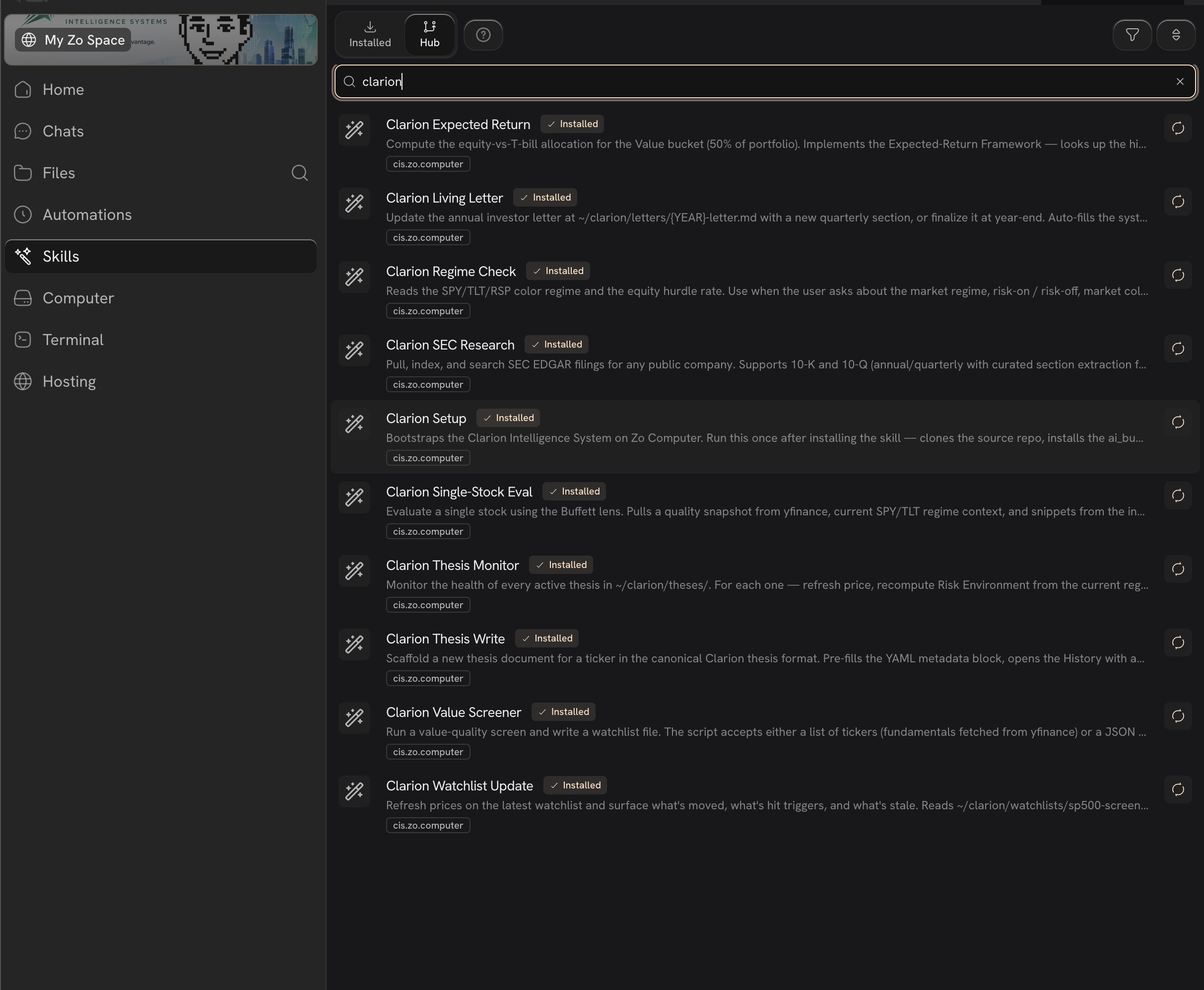Image resolution: width=1204 pixels, height=990 pixels.
Task: Open the Clarion Regime Check skill title
Action: [x=450, y=272]
